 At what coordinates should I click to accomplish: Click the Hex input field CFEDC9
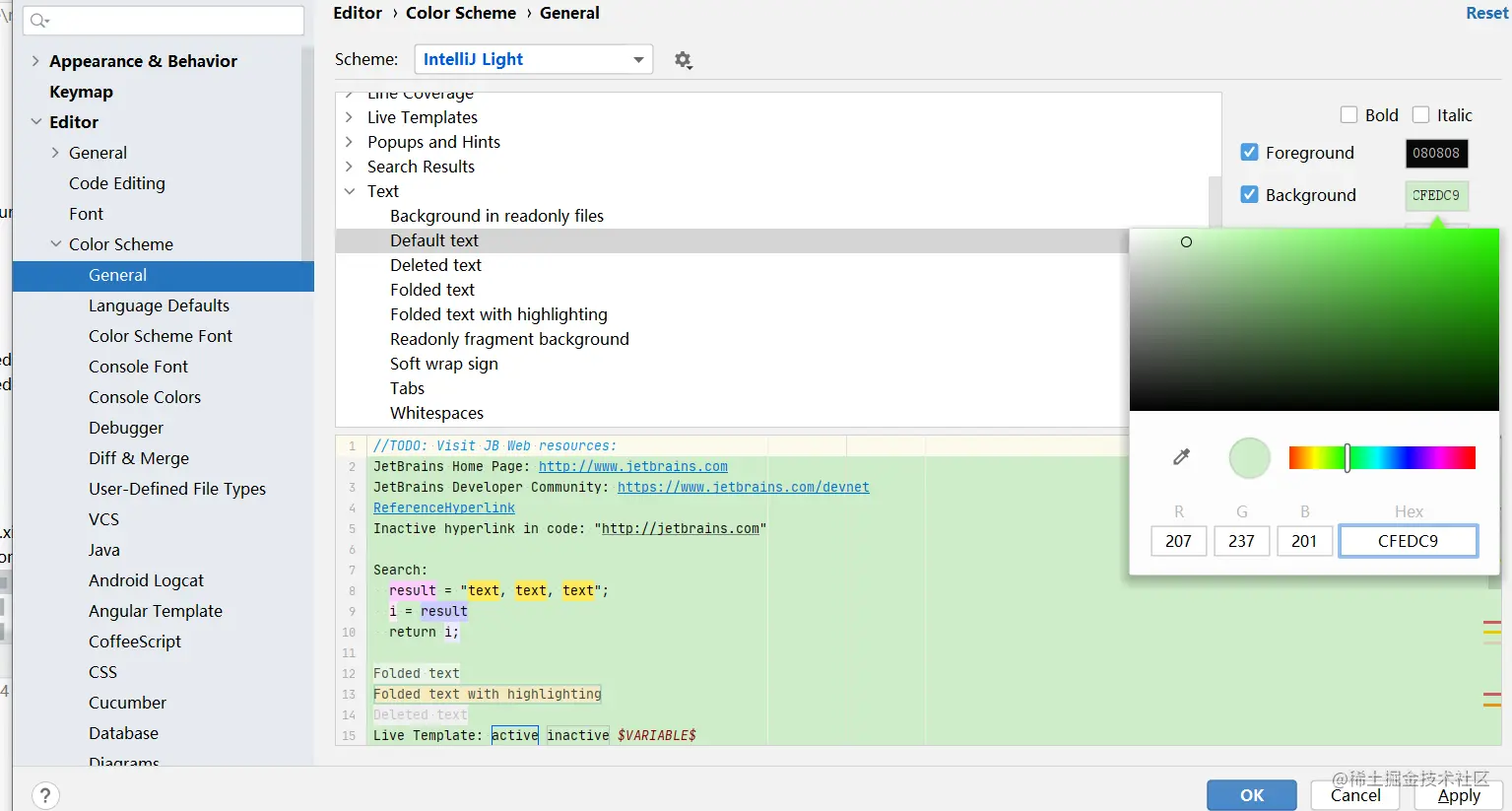pyautogui.click(x=1408, y=541)
